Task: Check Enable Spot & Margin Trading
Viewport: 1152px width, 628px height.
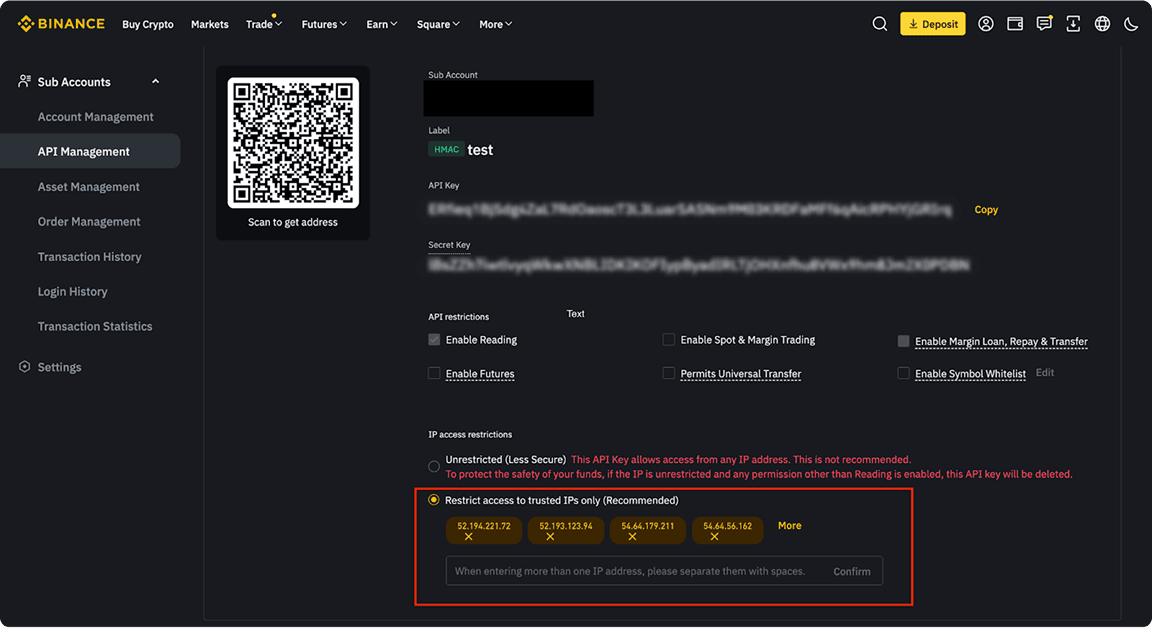Action: (x=669, y=339)
